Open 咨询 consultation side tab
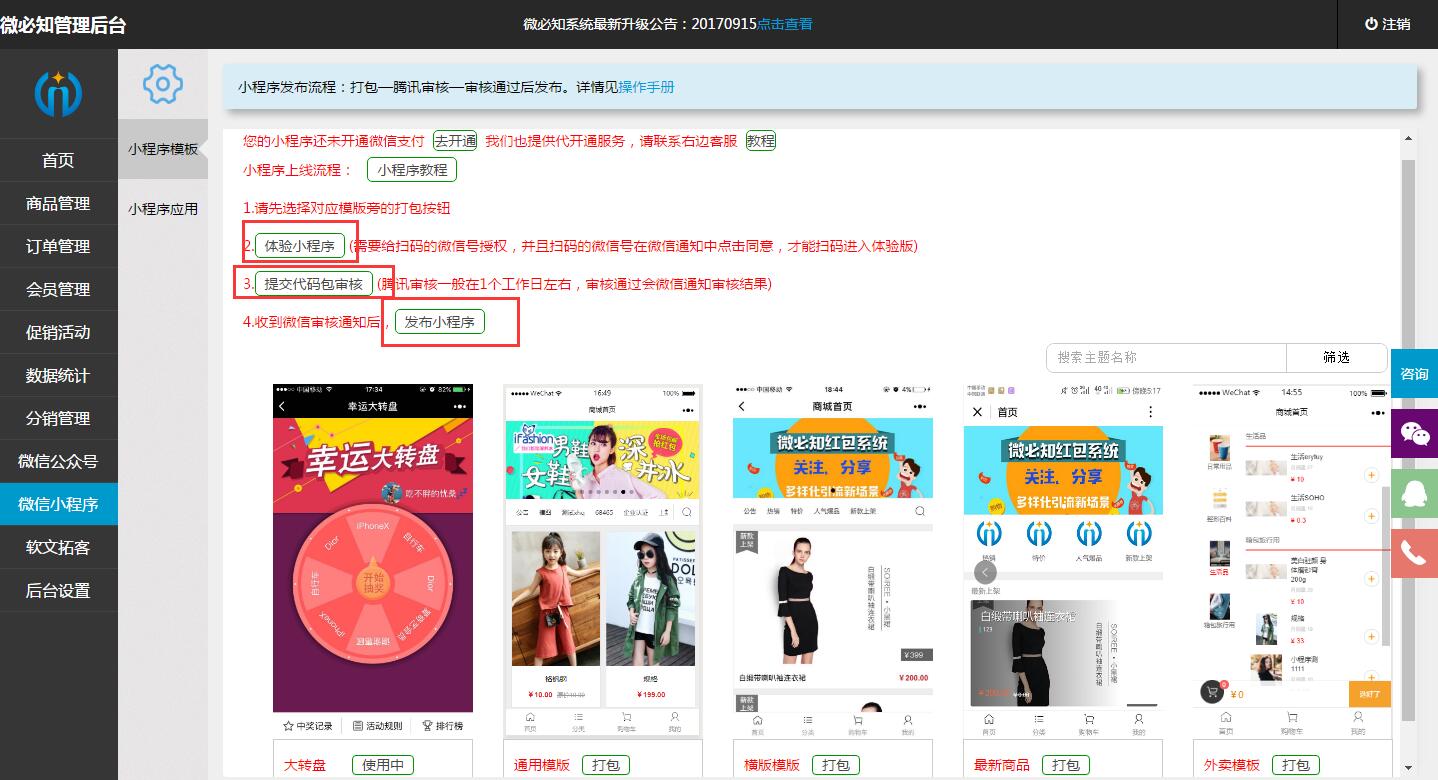1438x780 pixels. pos(1414,374)
